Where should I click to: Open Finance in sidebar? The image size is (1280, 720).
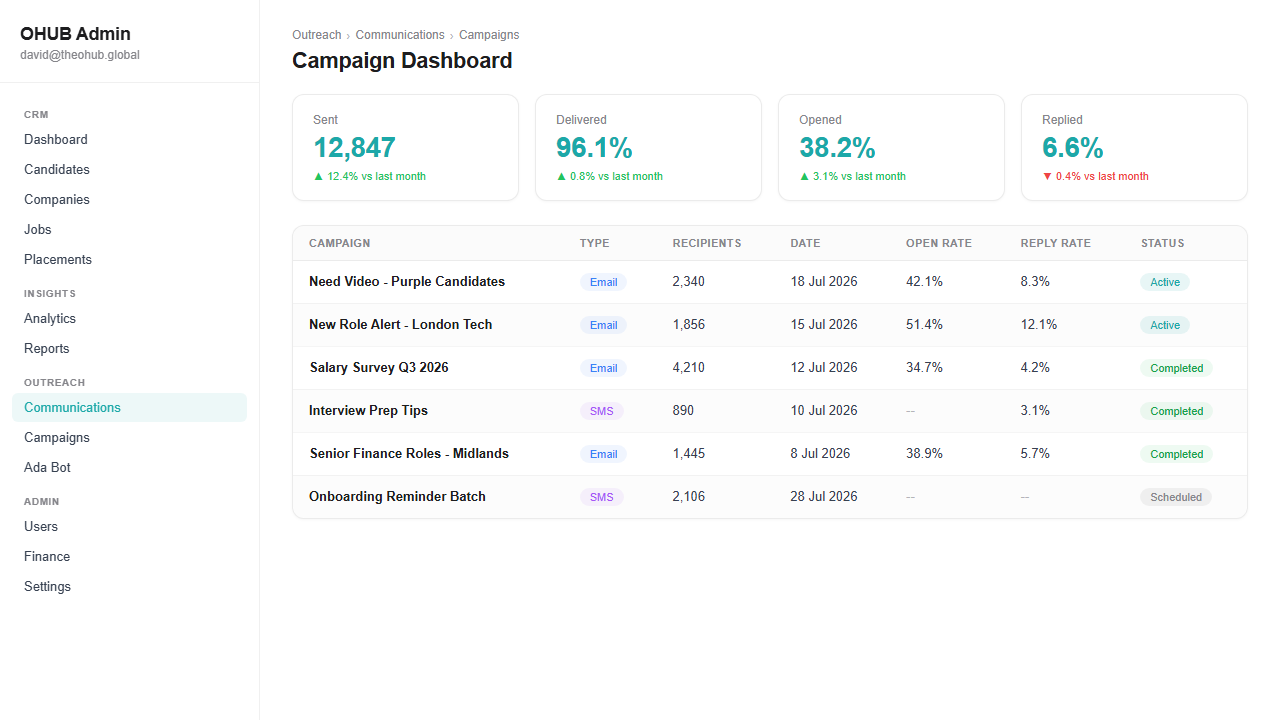click(x=129, y=557)
